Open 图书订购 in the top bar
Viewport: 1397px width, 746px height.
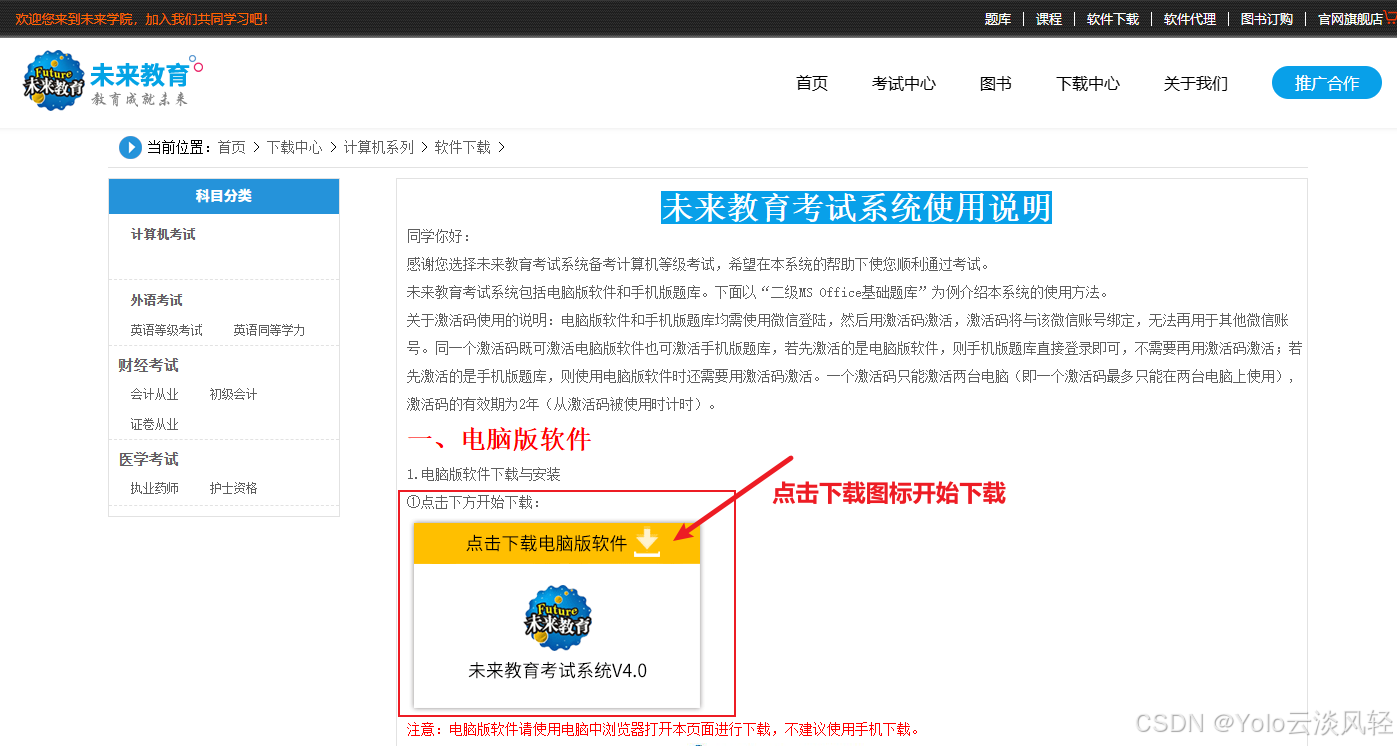1267,19
